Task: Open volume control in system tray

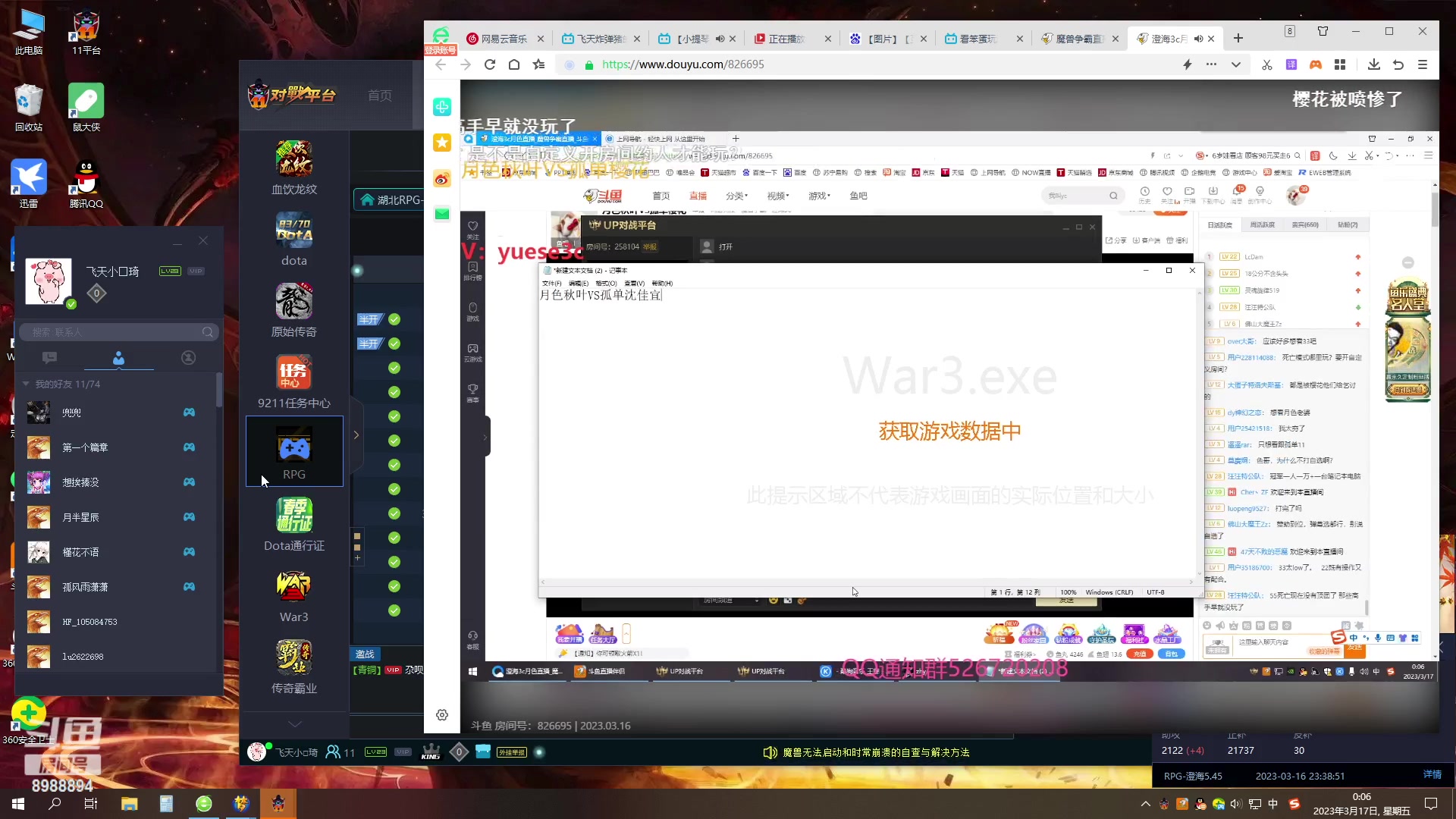Action: pyautogui.click(x=1236, y=804)
